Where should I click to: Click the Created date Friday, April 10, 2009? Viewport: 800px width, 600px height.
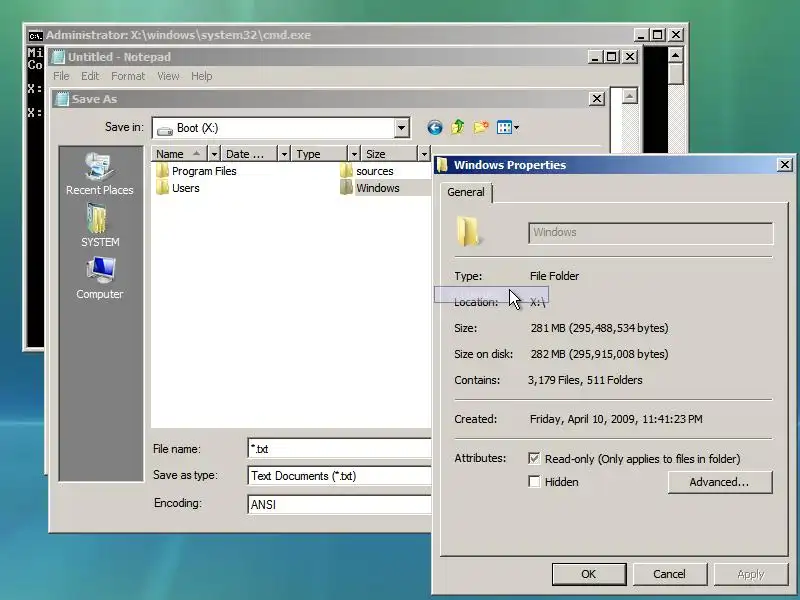[x=616, y=419]
